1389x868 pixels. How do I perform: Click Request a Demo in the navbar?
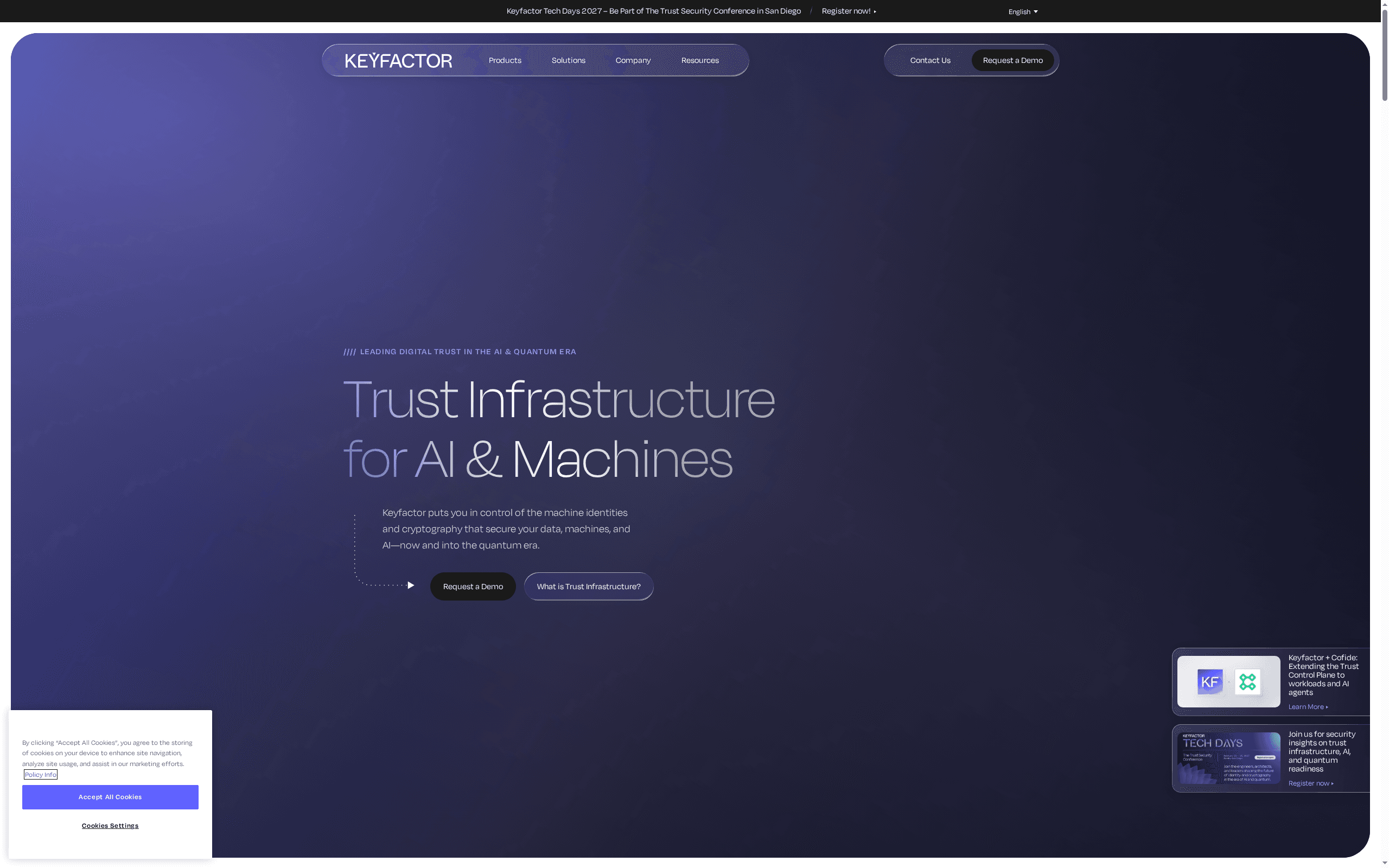tap(1012, 60)
